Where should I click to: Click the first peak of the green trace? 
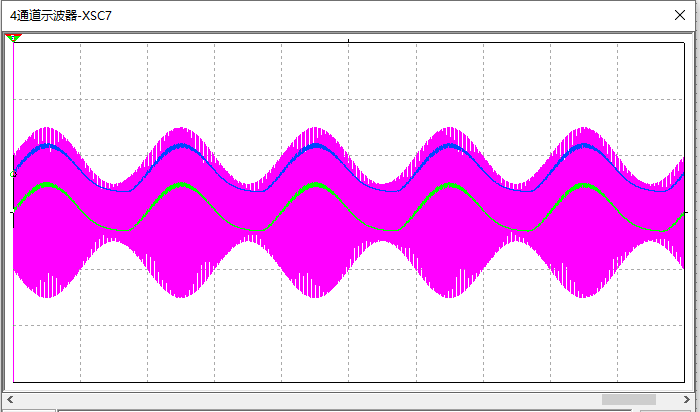(44, 185)
